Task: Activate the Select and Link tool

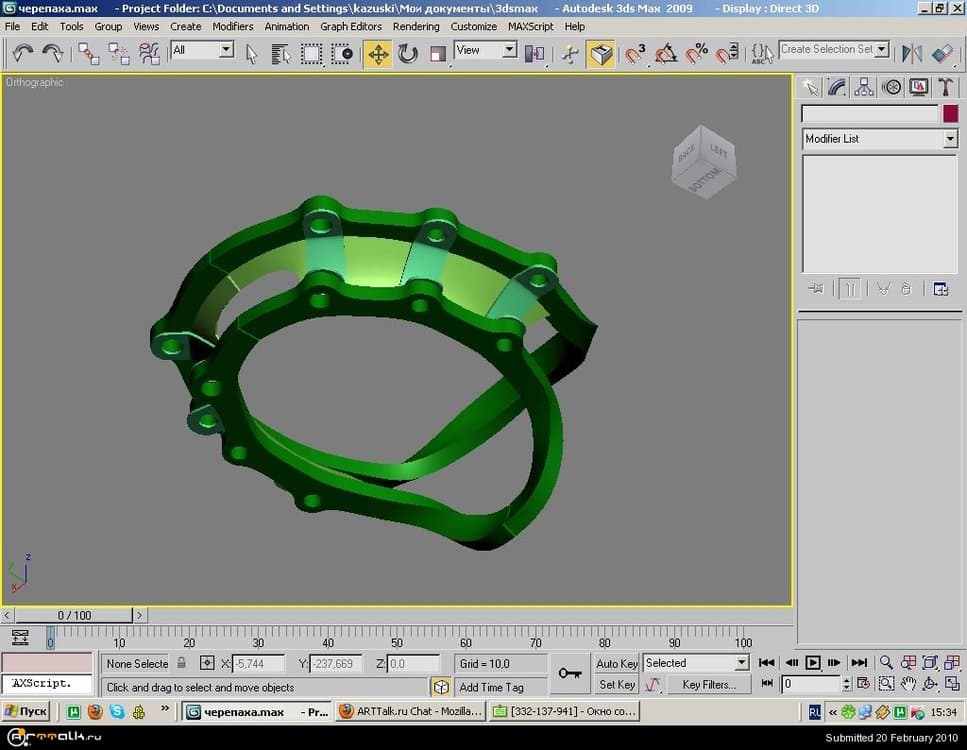Action: (89, 54)
